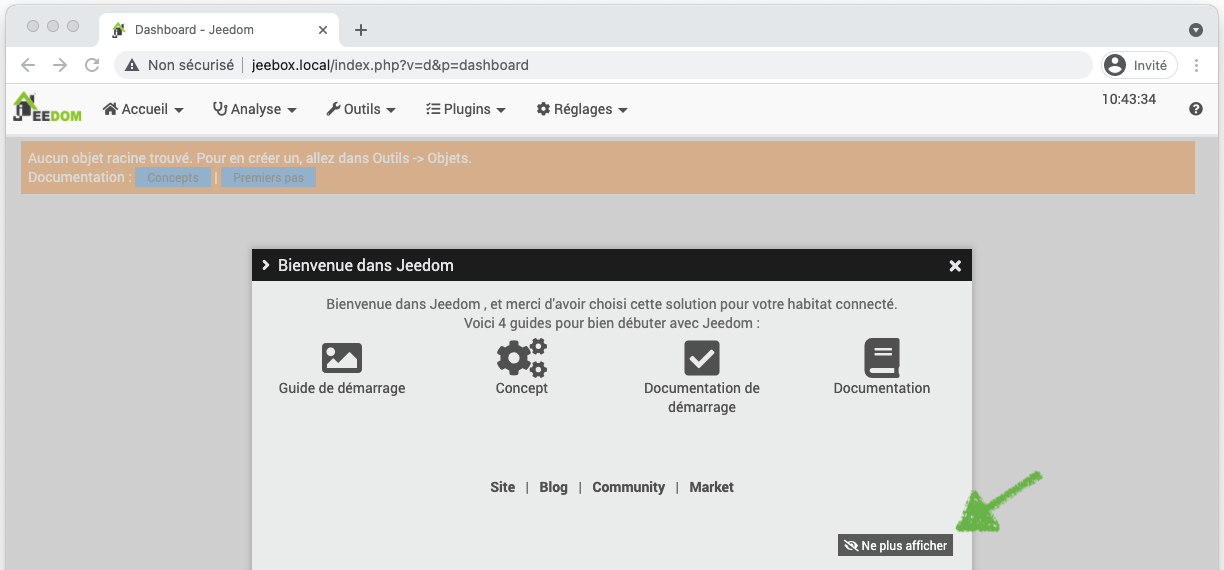
Task: Open the tab search dropdown arrow
Action: pos(1196,30)
